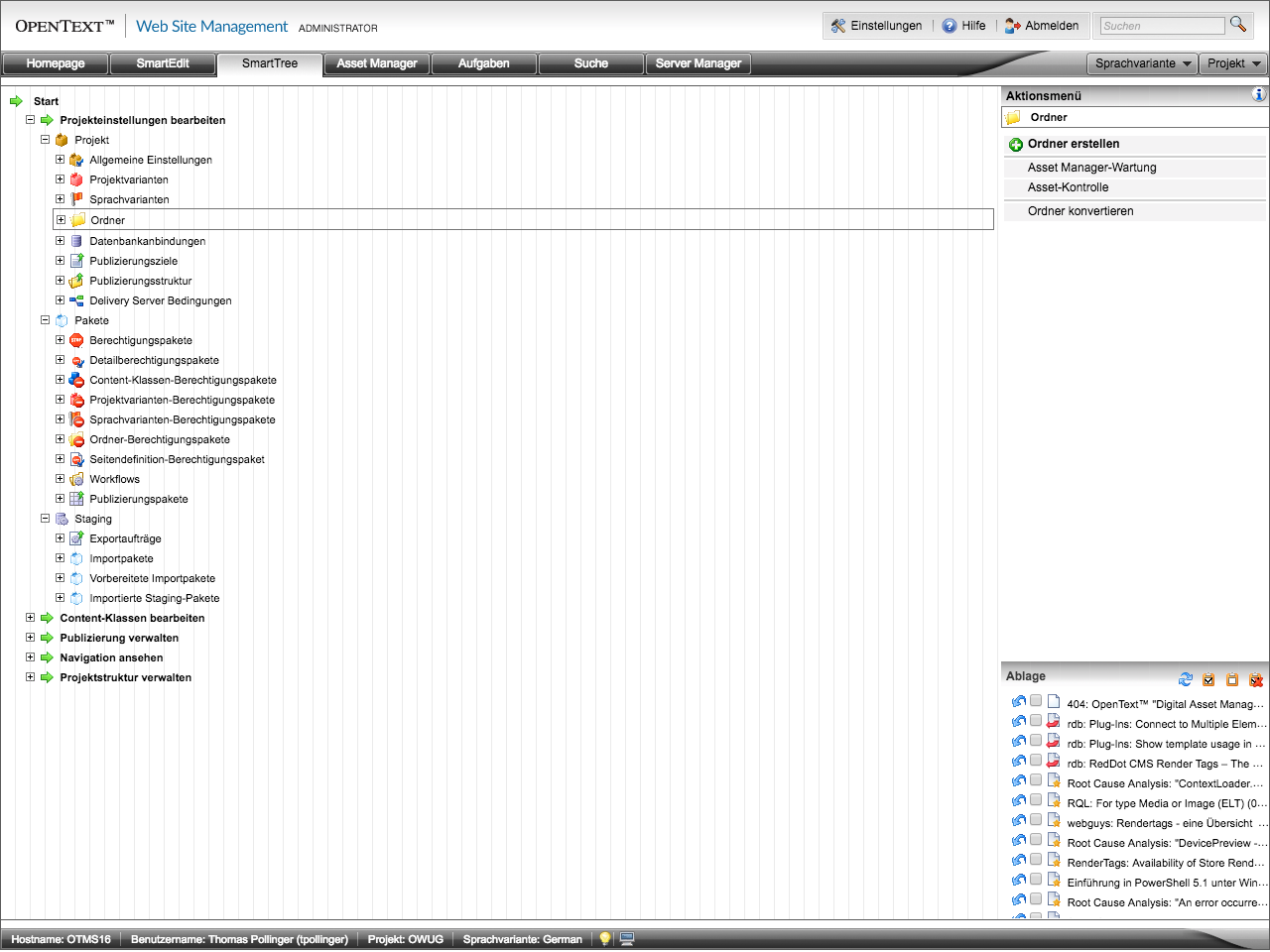The height and width of the screenshot is (952, 1270).
Task: Check the box for 'webguys: Rendertags' entry
Action: (1036, 821)
